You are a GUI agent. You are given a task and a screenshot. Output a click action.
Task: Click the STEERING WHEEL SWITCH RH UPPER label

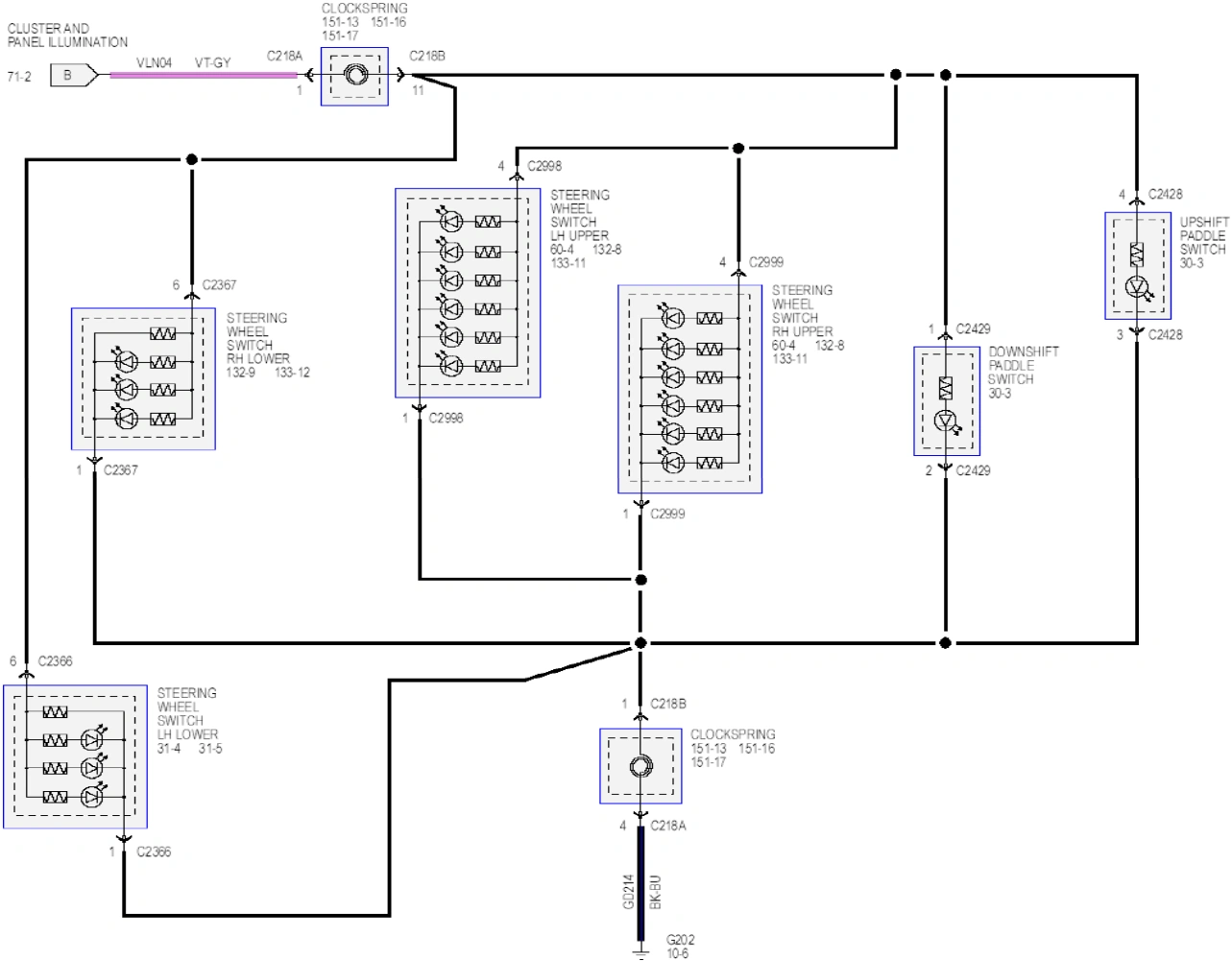point(803,311)
